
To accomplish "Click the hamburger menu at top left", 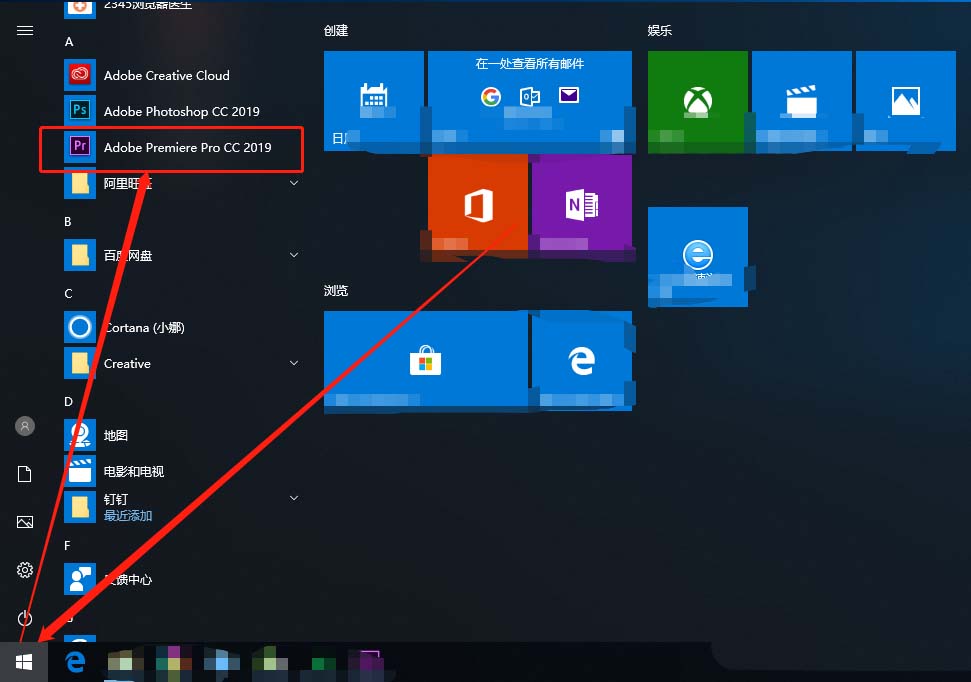I will [25, 30].
